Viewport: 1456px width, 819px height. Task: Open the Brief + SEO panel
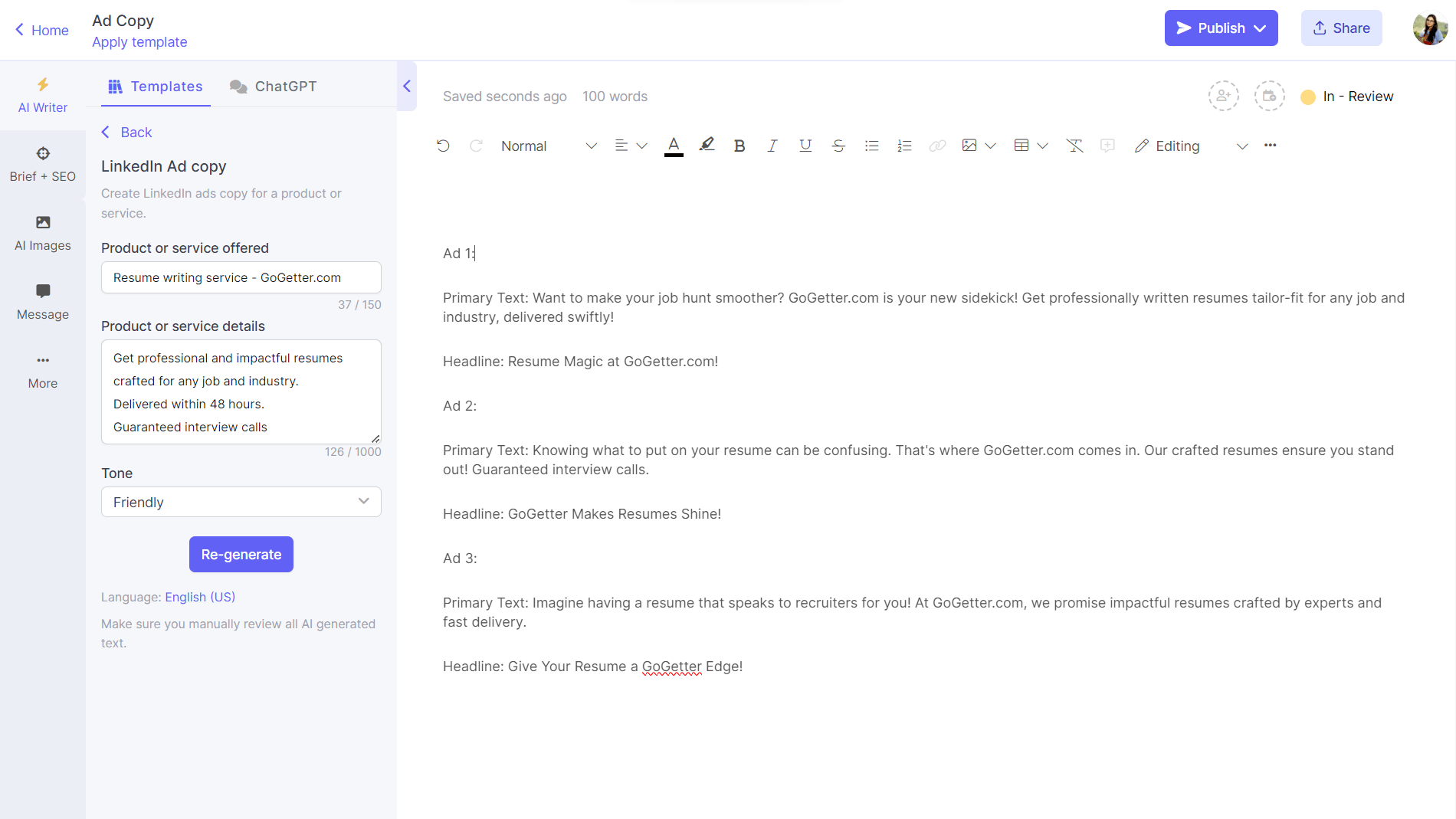[43, 165]
